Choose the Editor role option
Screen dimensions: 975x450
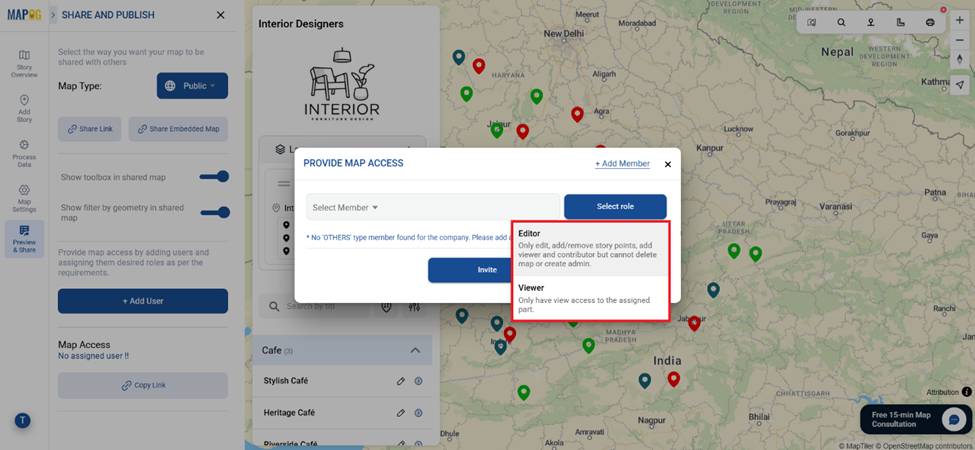590,247
